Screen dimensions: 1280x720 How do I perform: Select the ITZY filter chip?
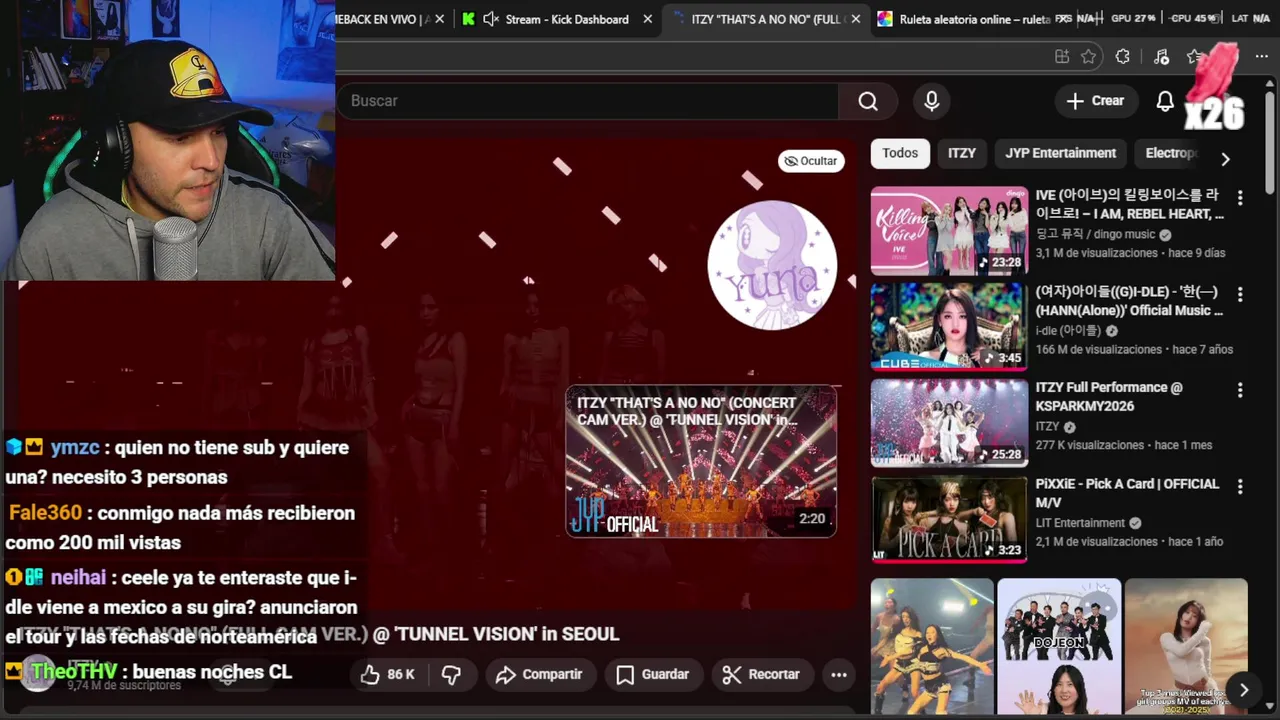(962, 153)
